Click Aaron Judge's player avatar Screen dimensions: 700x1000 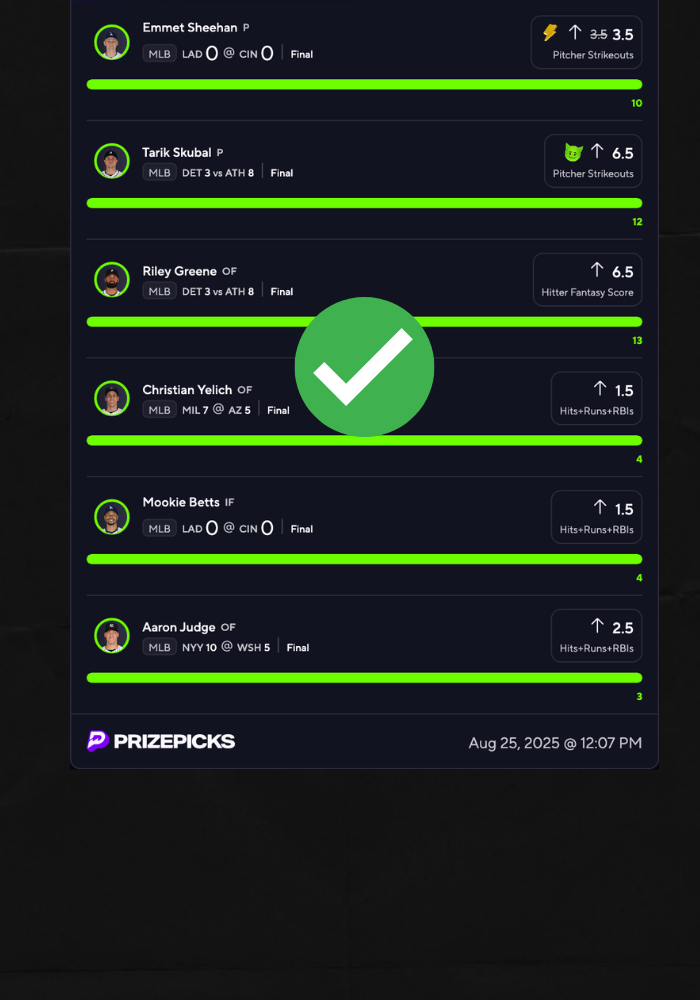[x=112, y=635]
